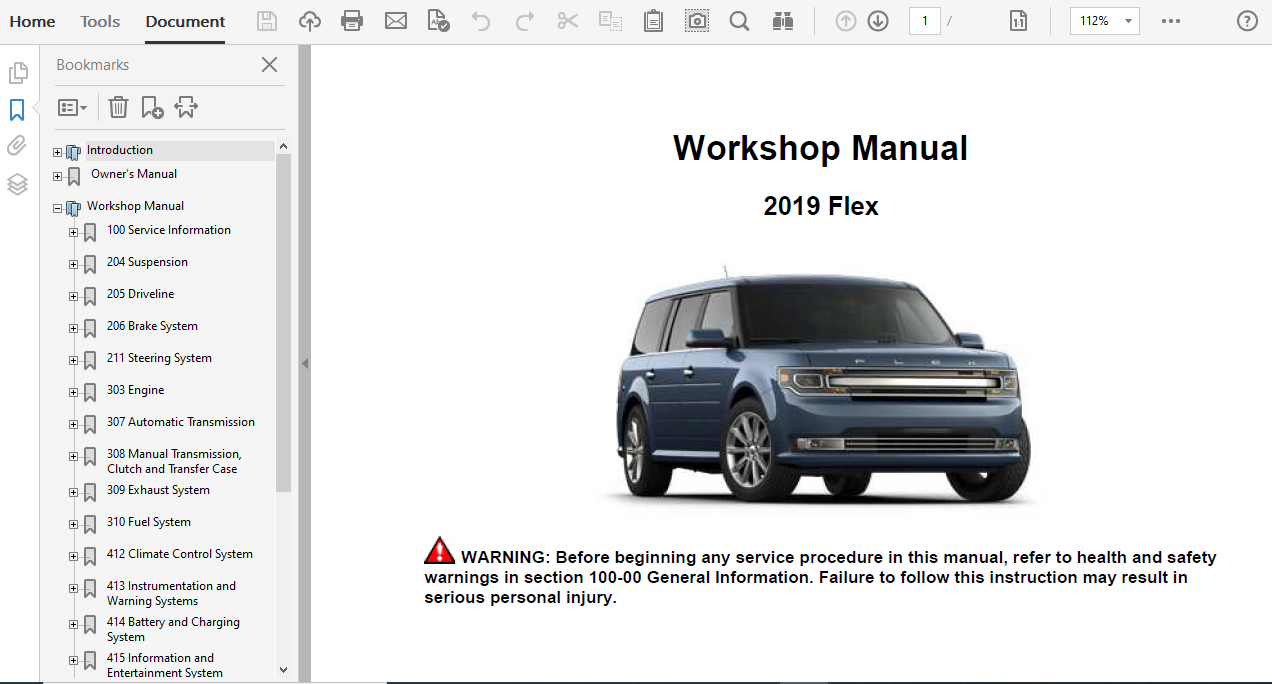This screenshot has height=684, width=1272.
Task: Click the upload to cloud icon
Action: coord(310,21)
